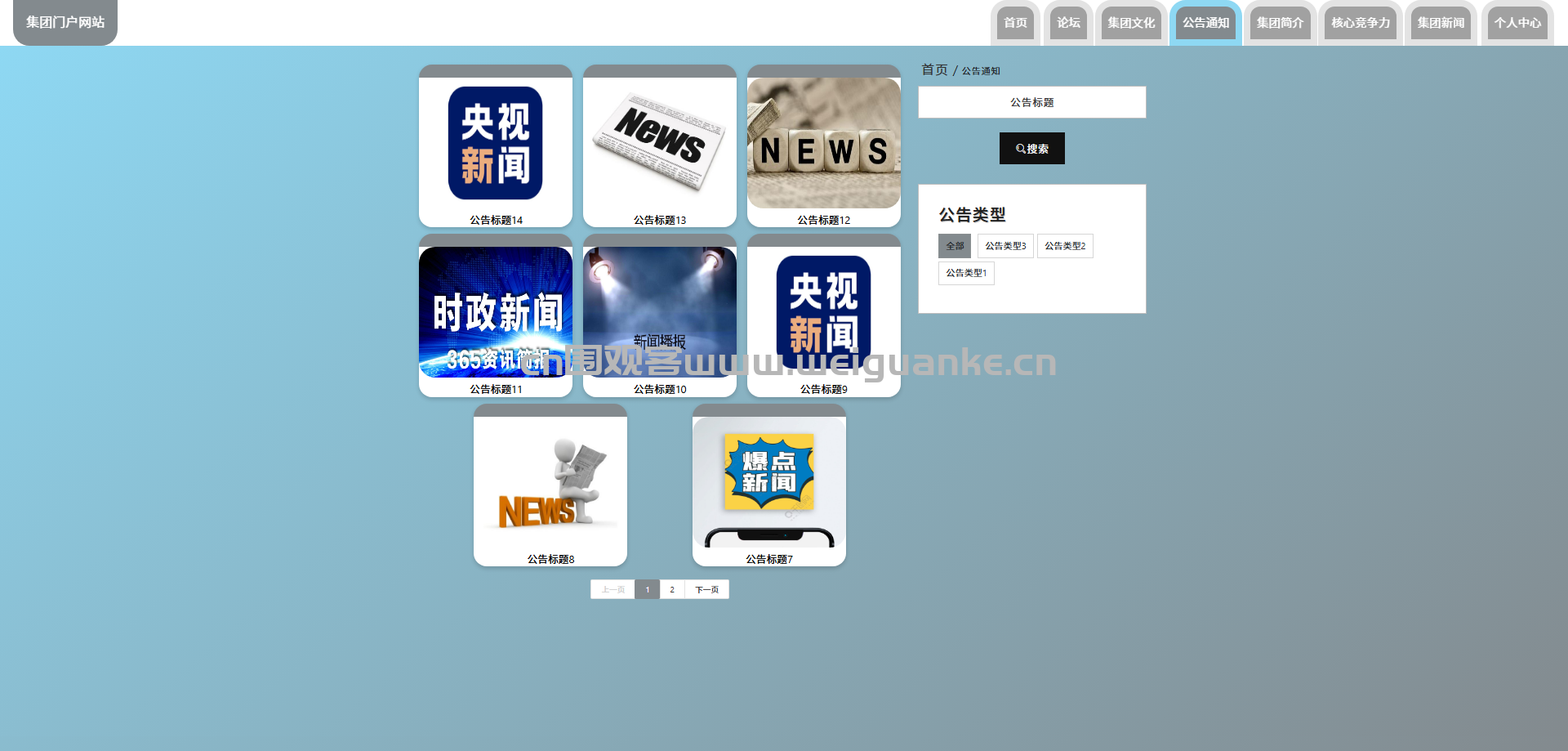Viewport: 1568px width, 751px height.
Task: Open the 公告标题14 thumbnail image
Action: click(x=496, y=143)
